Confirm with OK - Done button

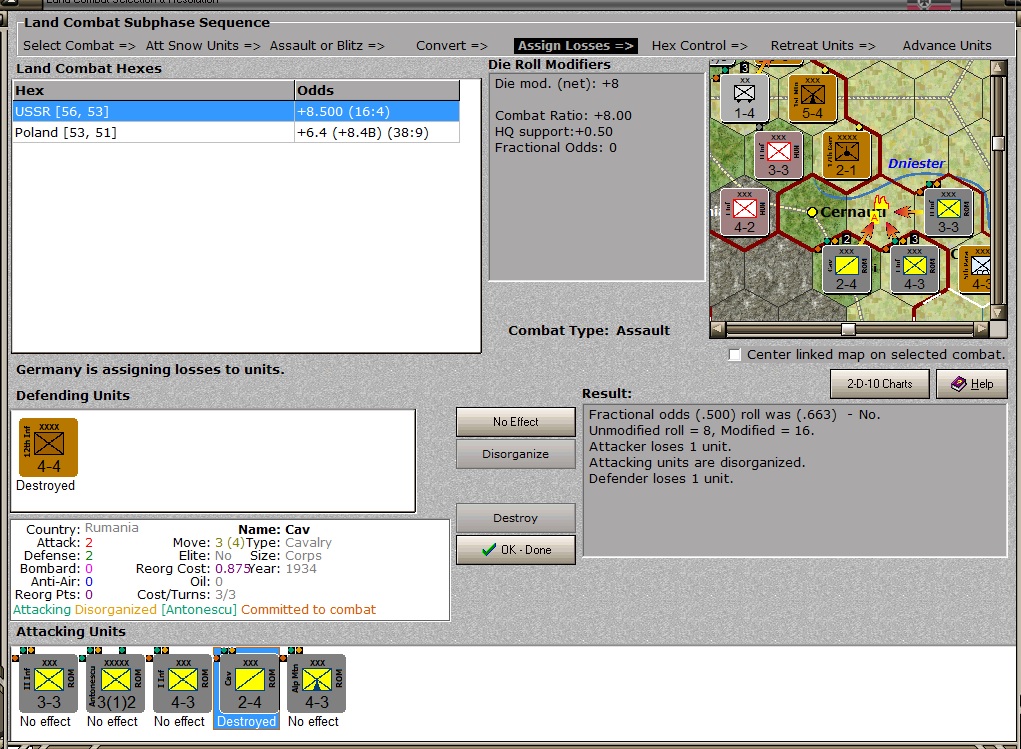coord(516,550)
